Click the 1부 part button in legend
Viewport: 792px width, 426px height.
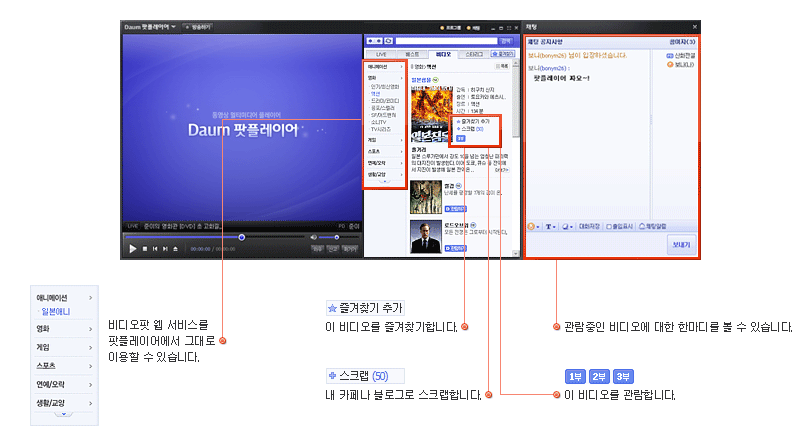[575, 376]
